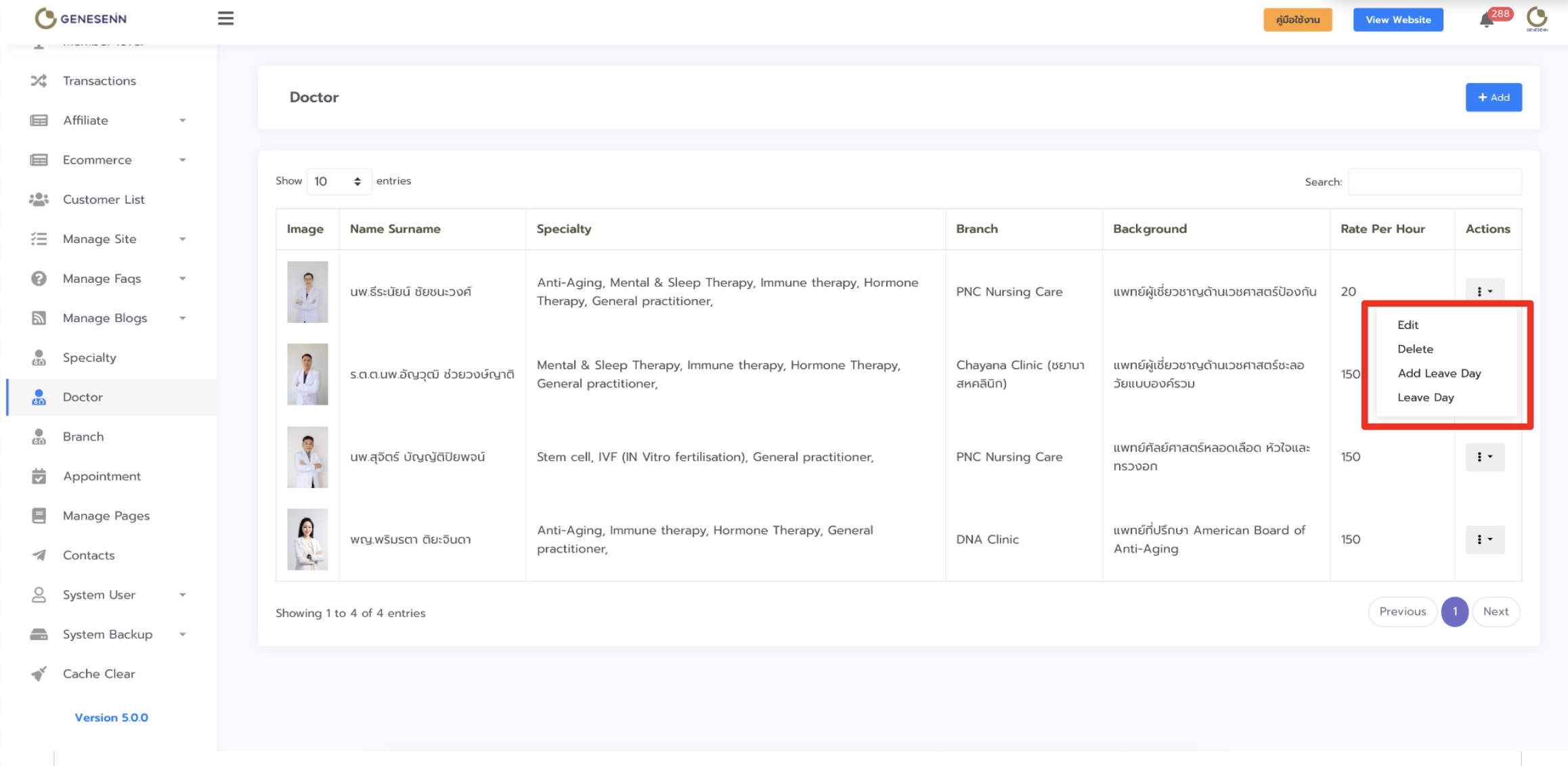Screen dimensions: 1568x766
Task: Open Transactions via its shuffle icon
Action: coord(39,81)
